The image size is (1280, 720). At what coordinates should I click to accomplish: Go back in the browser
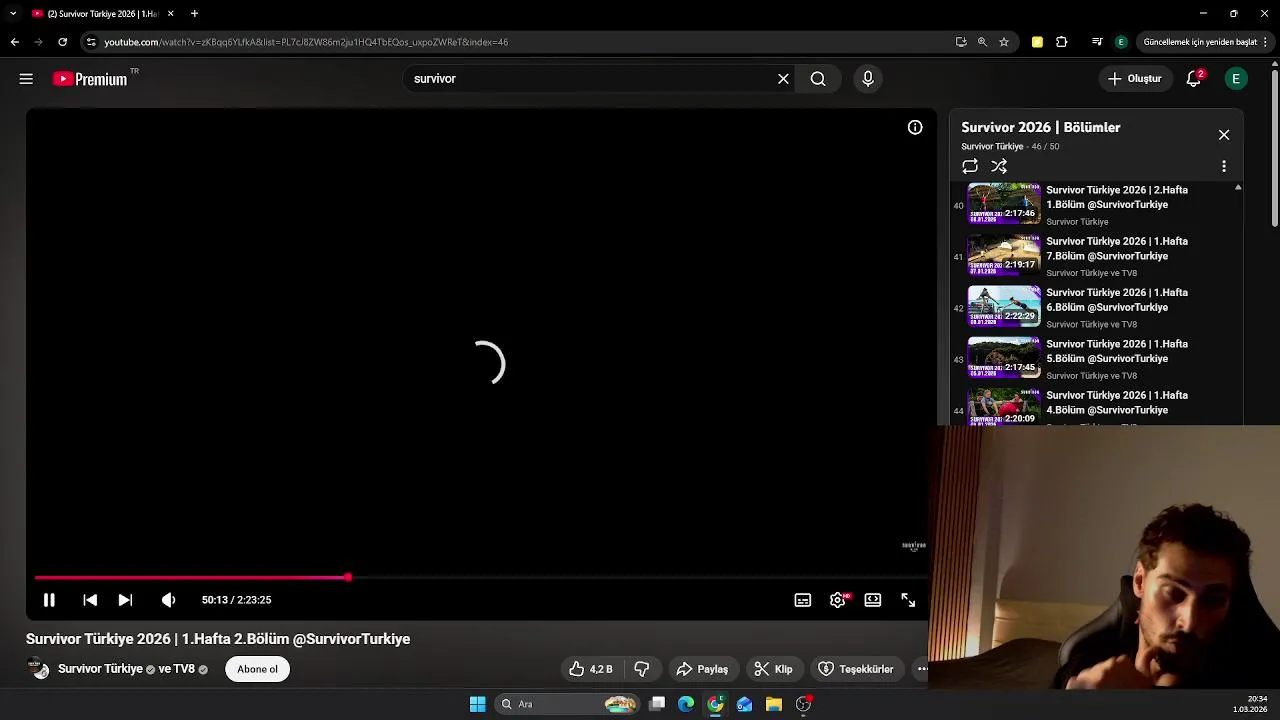click(x=14, y=42)
